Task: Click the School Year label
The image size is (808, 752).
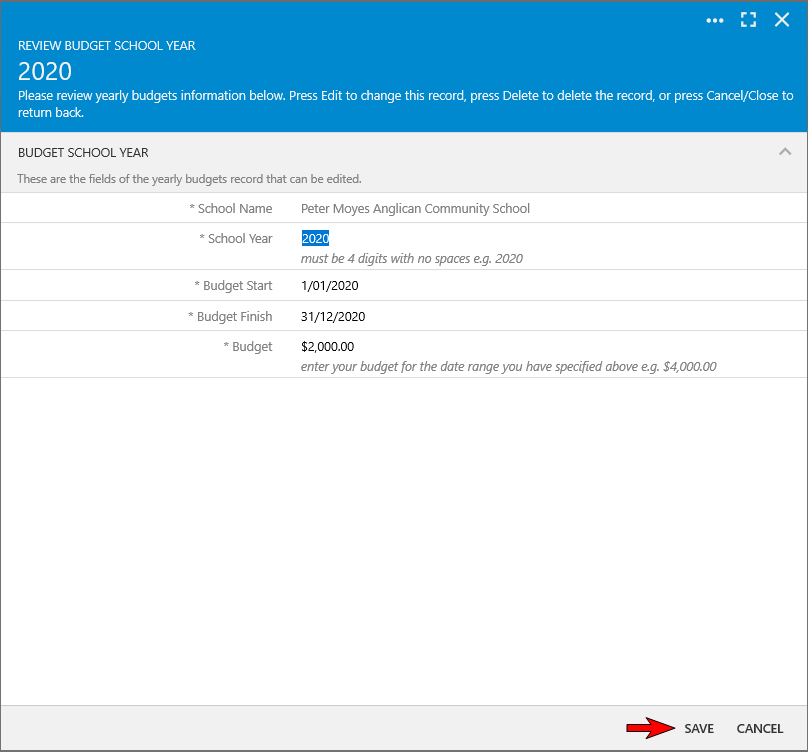Action: tap(239, 239)
